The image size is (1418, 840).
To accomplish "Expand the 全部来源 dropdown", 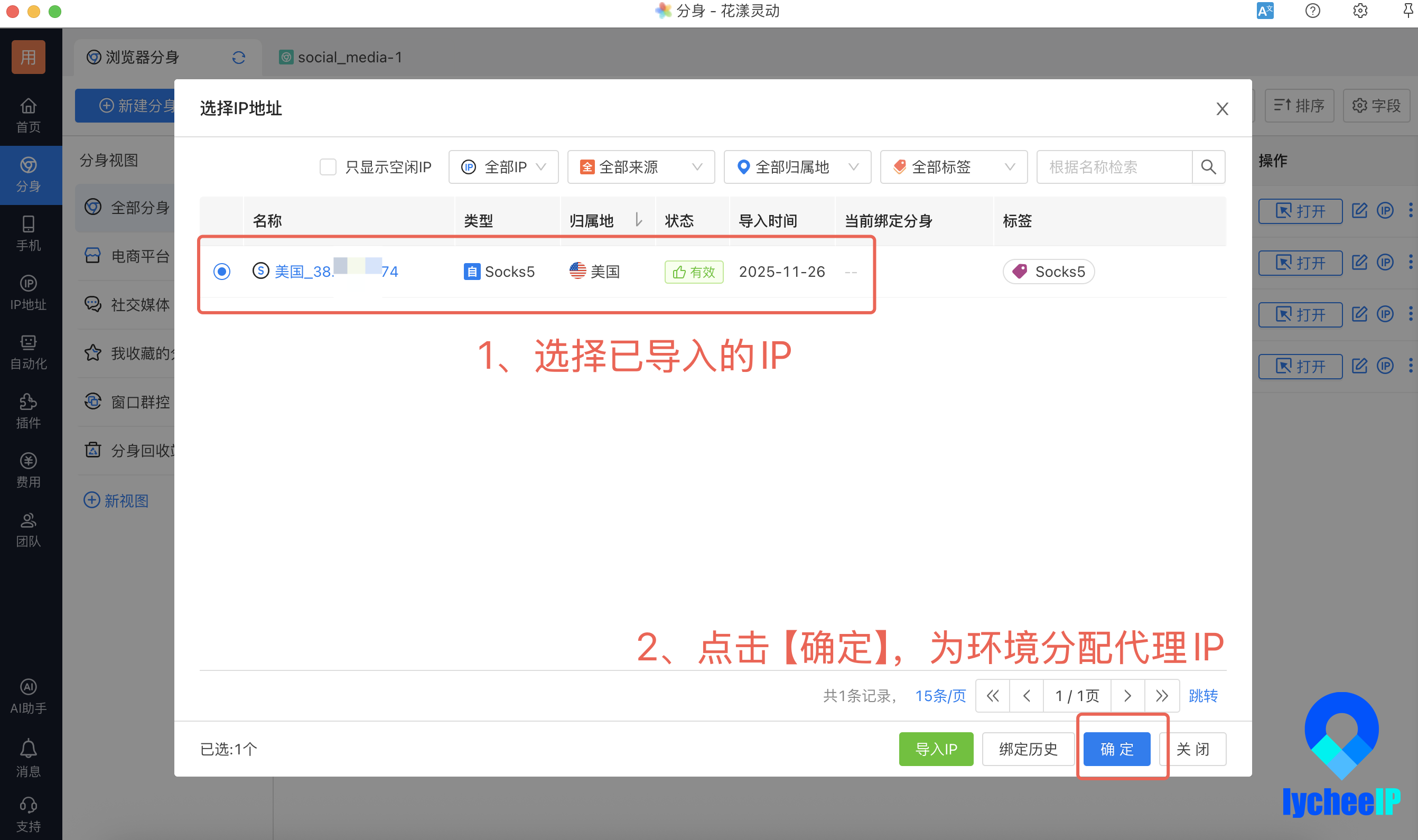I will pos(641,167).
